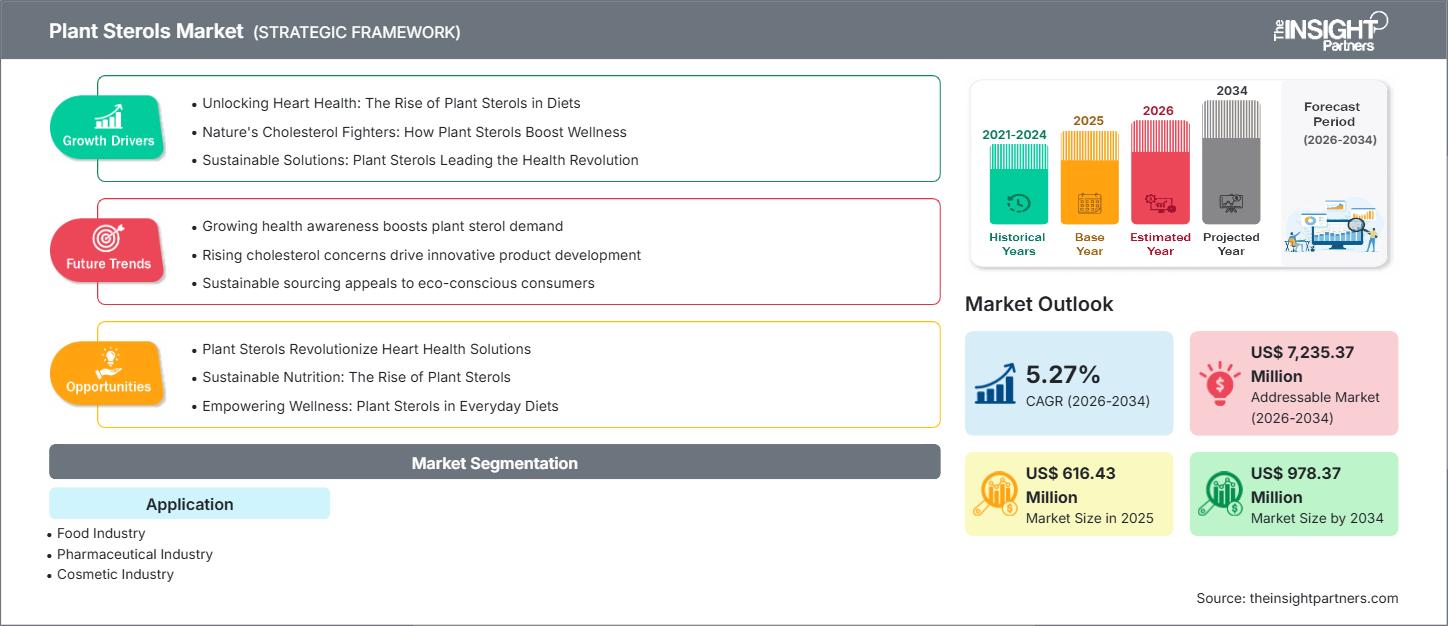
Task: Click the 2025 orange base year bar
Action: (1089, 178)
